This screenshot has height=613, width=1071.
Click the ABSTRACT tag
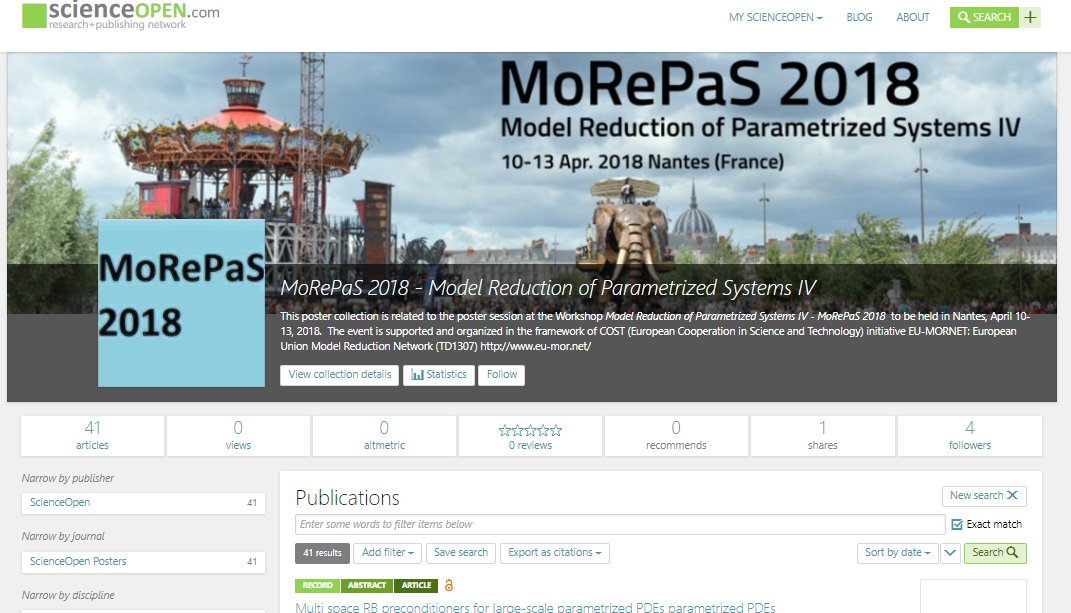367,586
